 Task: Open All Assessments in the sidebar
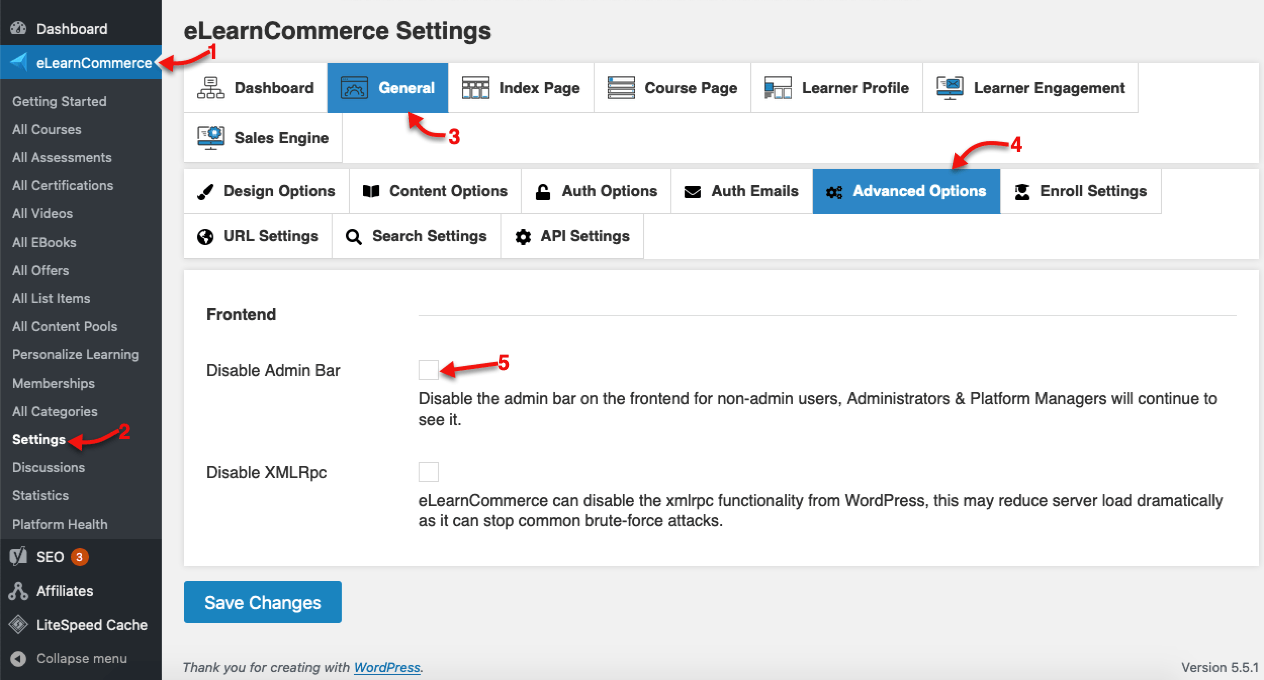tap(62, 157)
